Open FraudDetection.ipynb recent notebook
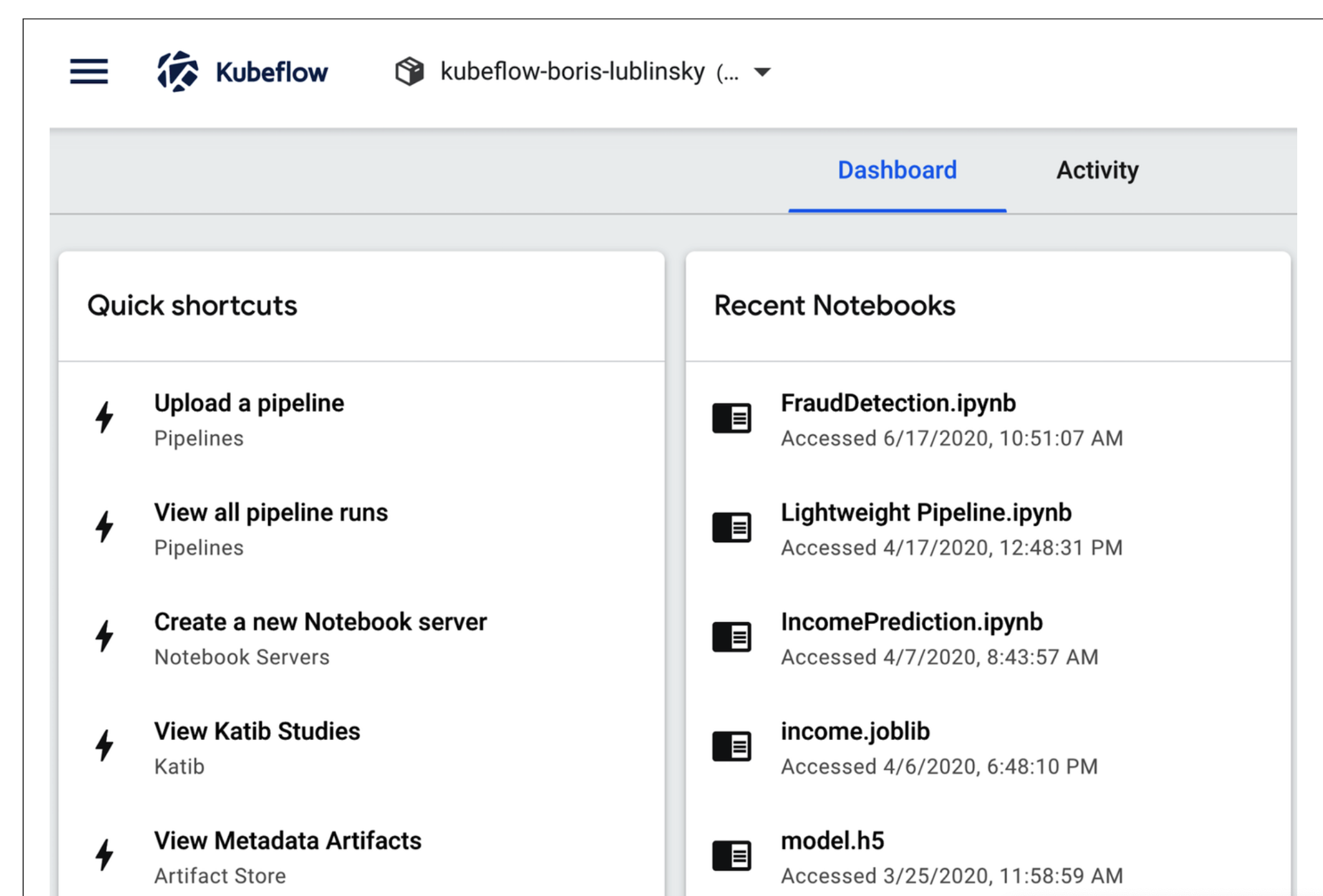This screenshot has height=896, width=1323. tap(898, 404)
